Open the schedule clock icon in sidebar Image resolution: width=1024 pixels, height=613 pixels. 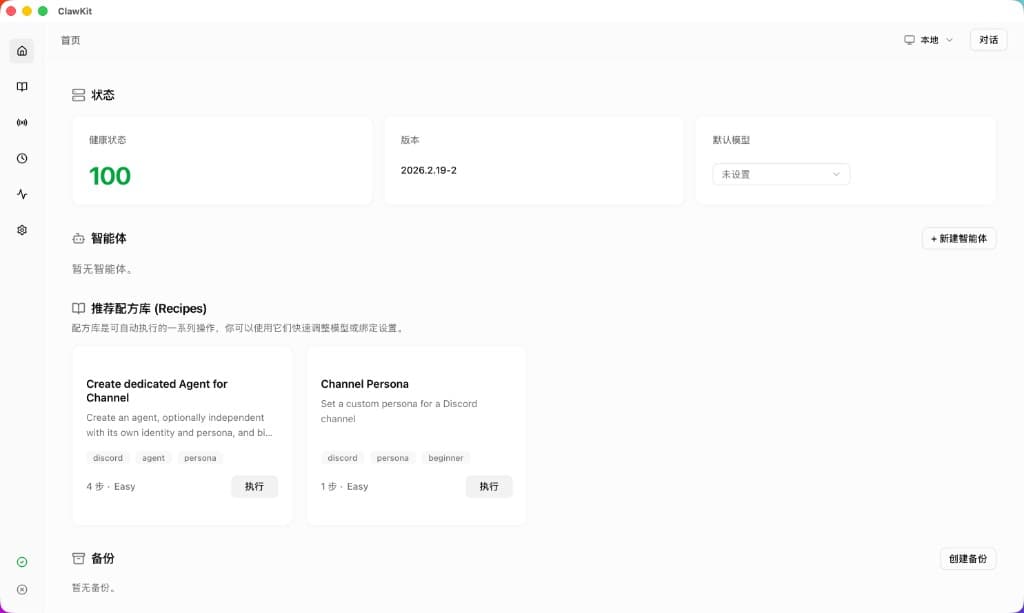[x=21, y=158]
